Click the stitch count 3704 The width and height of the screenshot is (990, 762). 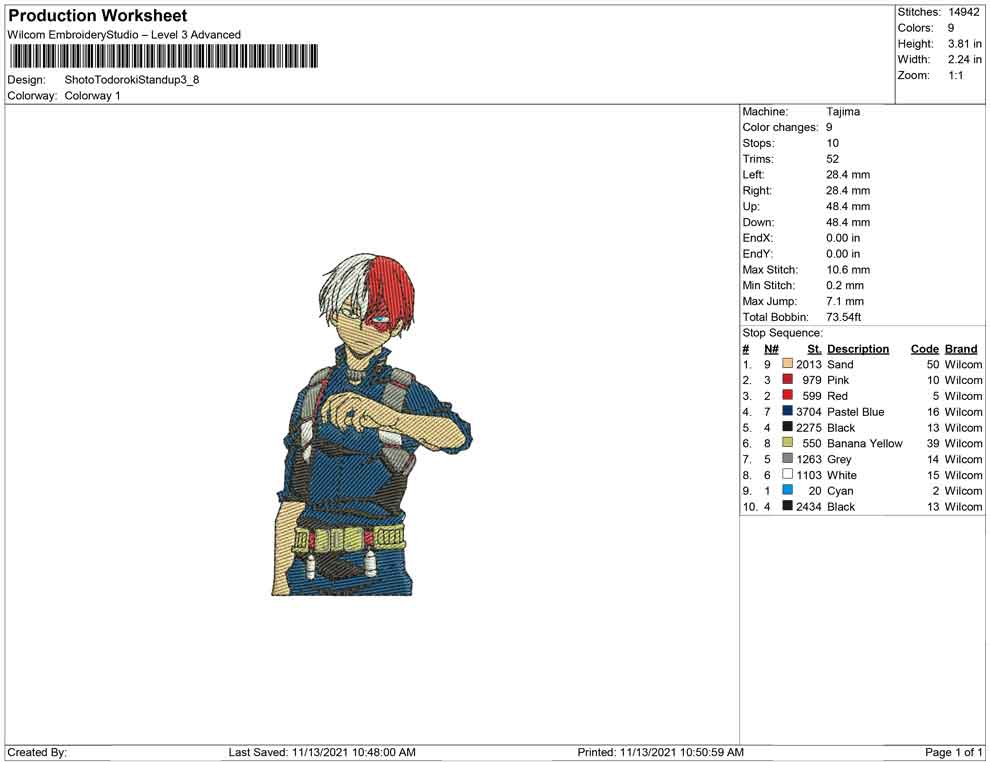pos(809,412)
